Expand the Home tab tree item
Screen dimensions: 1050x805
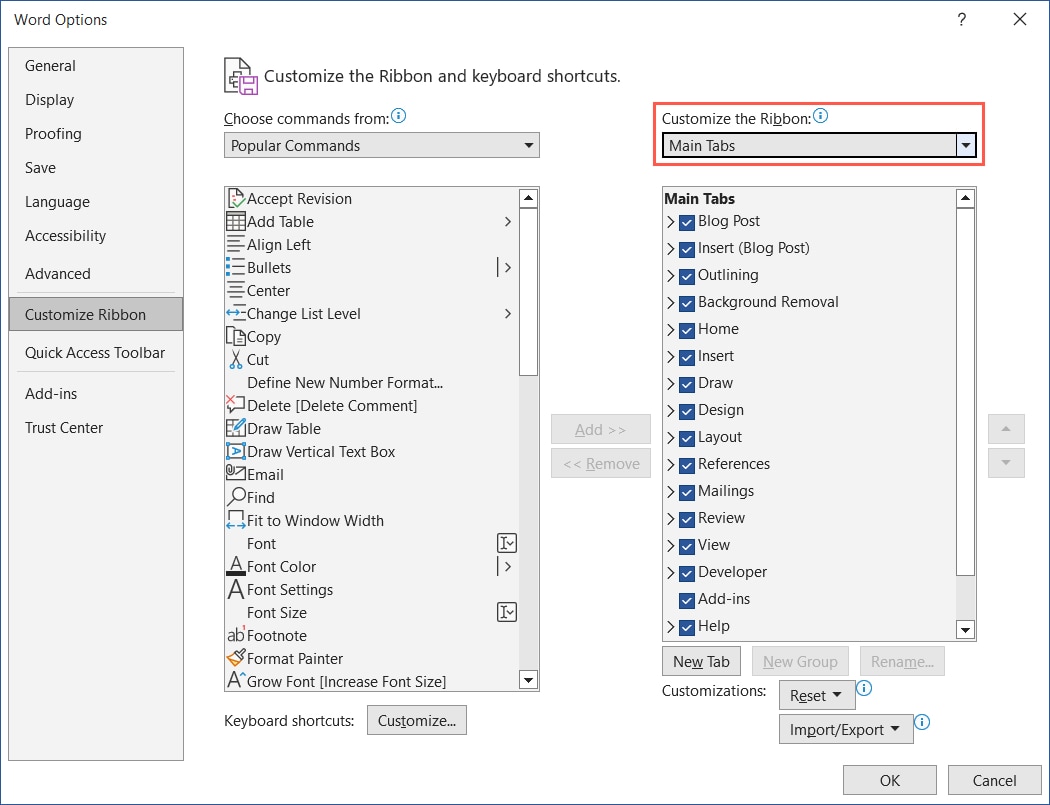pos(671,329)
